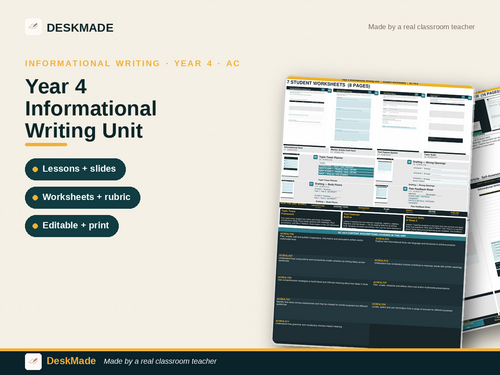Screen dimensions: 500x375
Task: Click the footer DeskMade pencil logo icon
Action: click(x=33, y=362)
